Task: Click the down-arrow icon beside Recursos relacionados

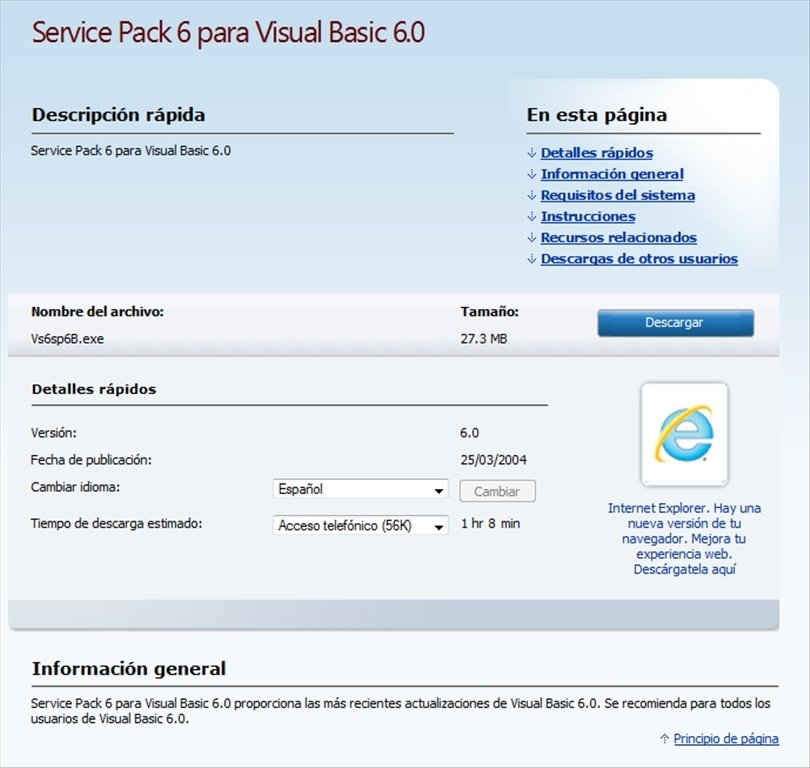Action: click(x=530, y=237)
